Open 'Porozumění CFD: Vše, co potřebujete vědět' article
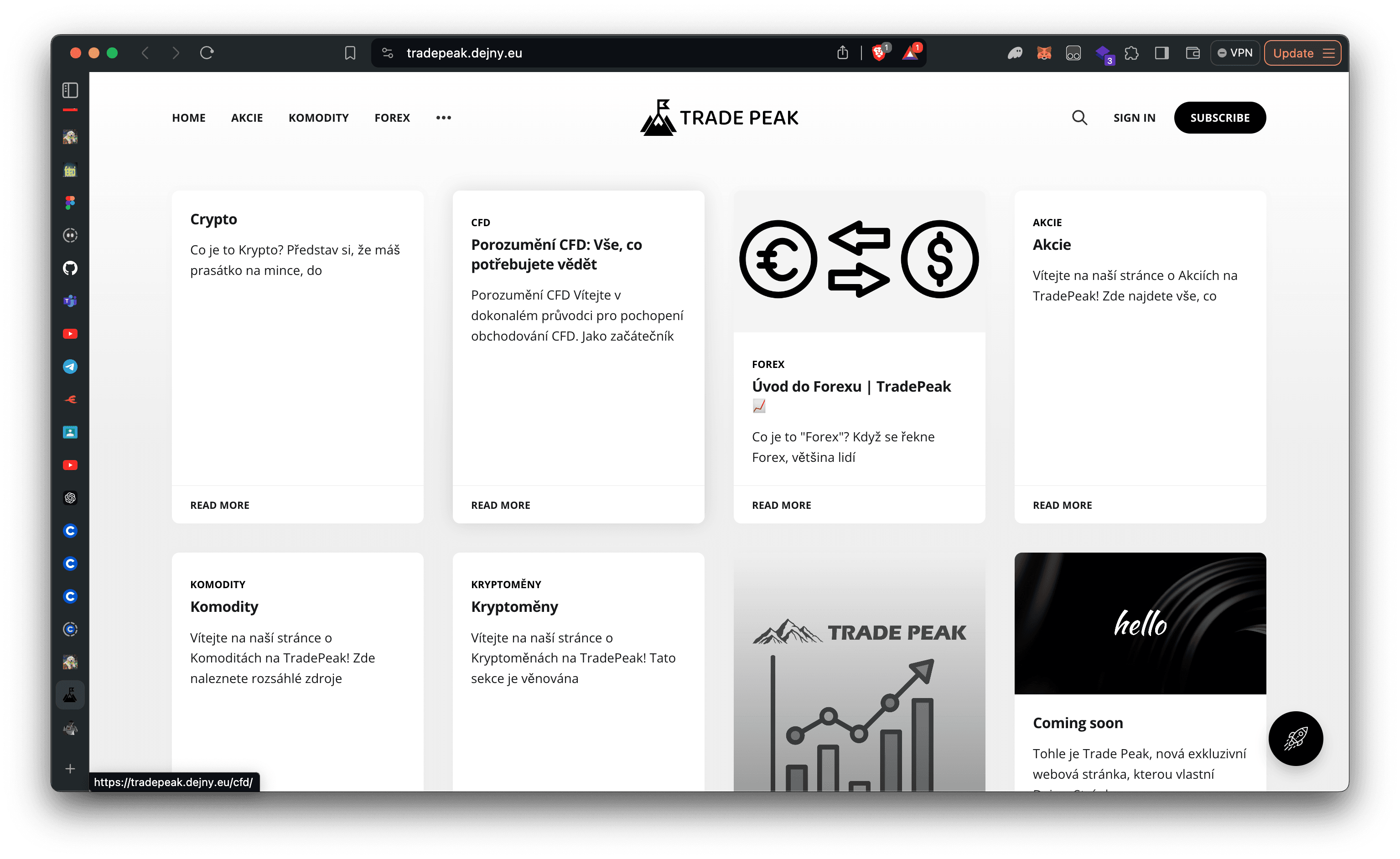The image size is (1400, 859). [x=556, y=254]
